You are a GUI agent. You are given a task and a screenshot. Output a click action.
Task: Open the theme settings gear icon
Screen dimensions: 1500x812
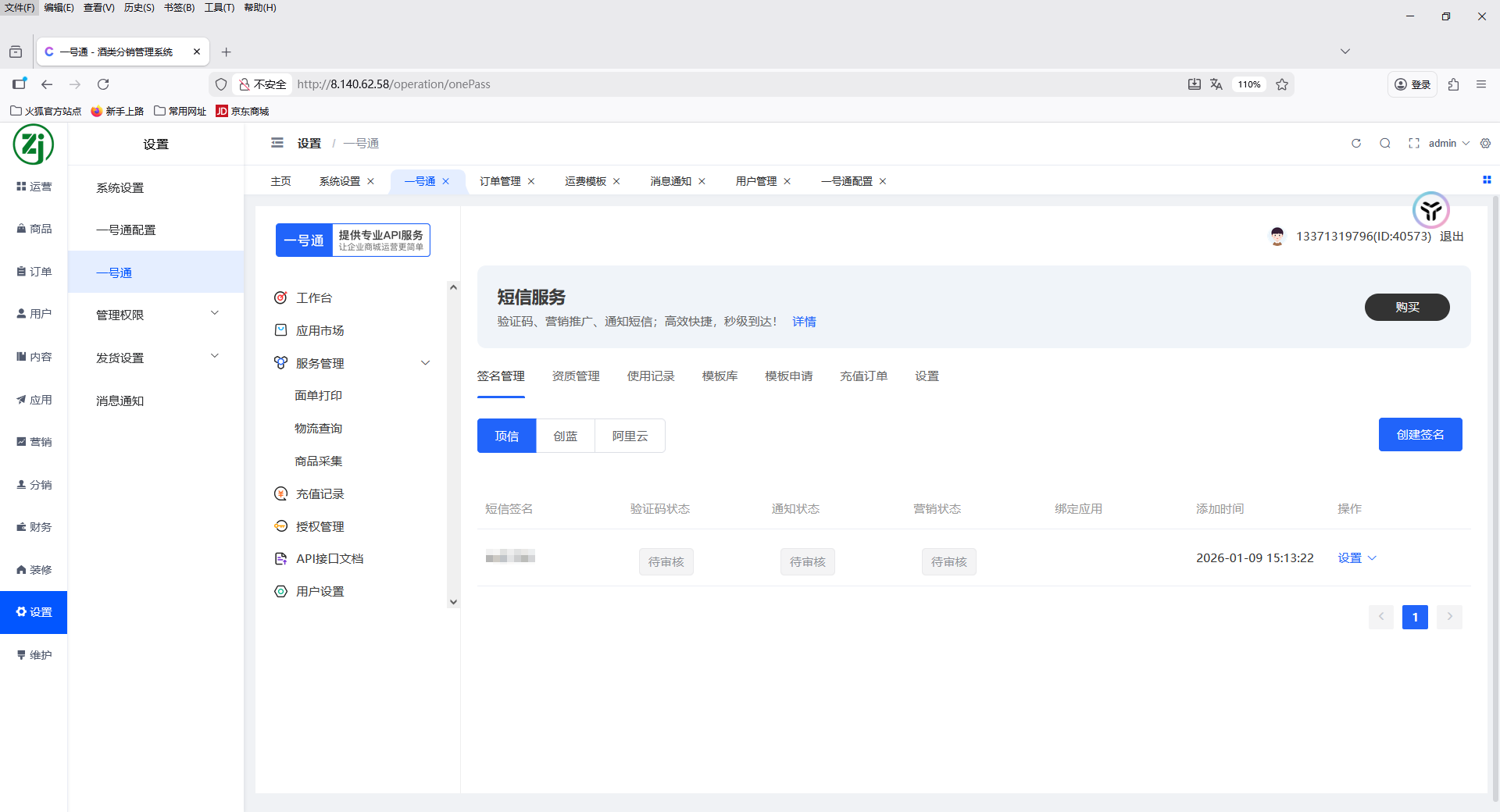pos(1485,144)
